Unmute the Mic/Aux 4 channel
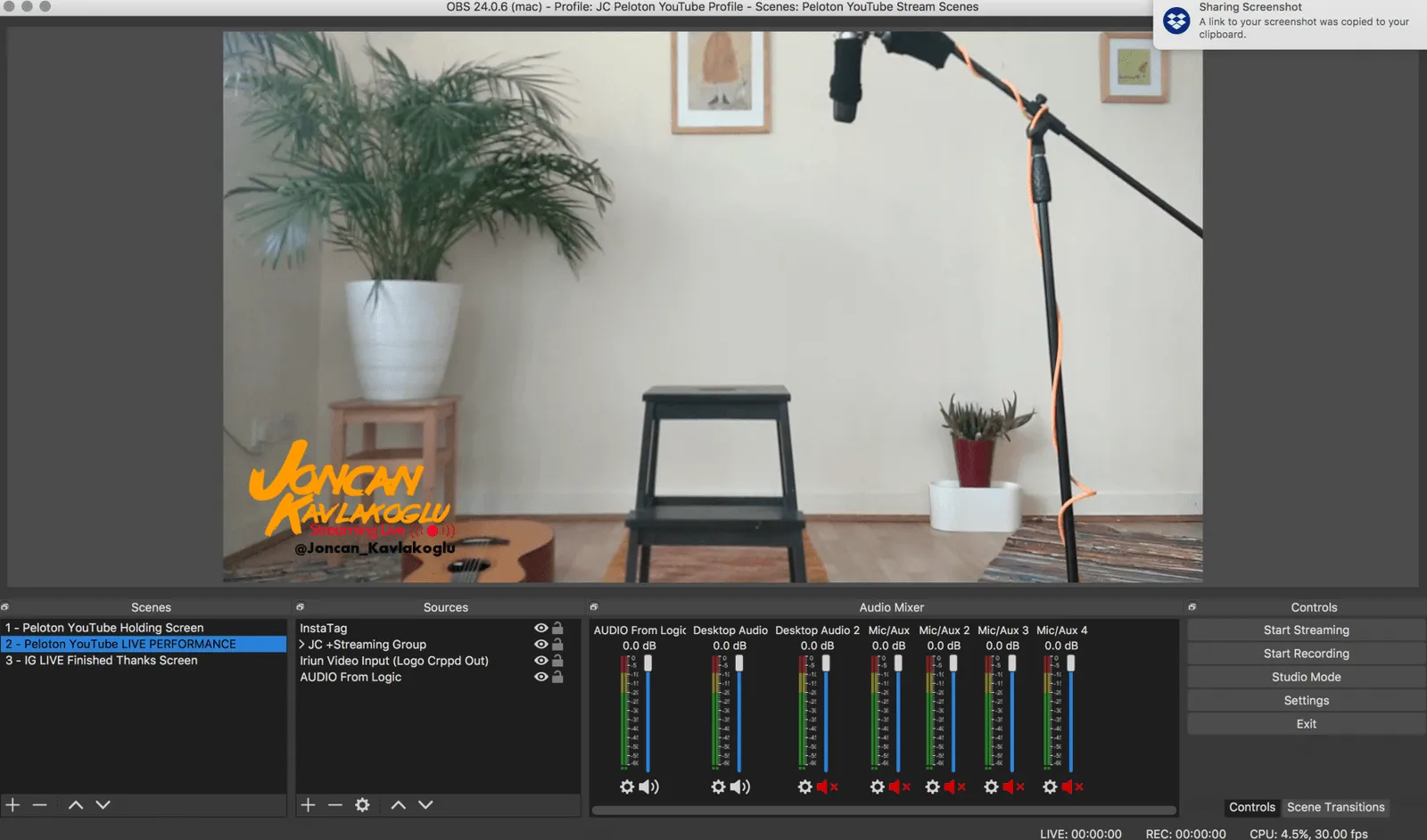Viewport: 1427px width, 840px height. [x=1072, y=786]
